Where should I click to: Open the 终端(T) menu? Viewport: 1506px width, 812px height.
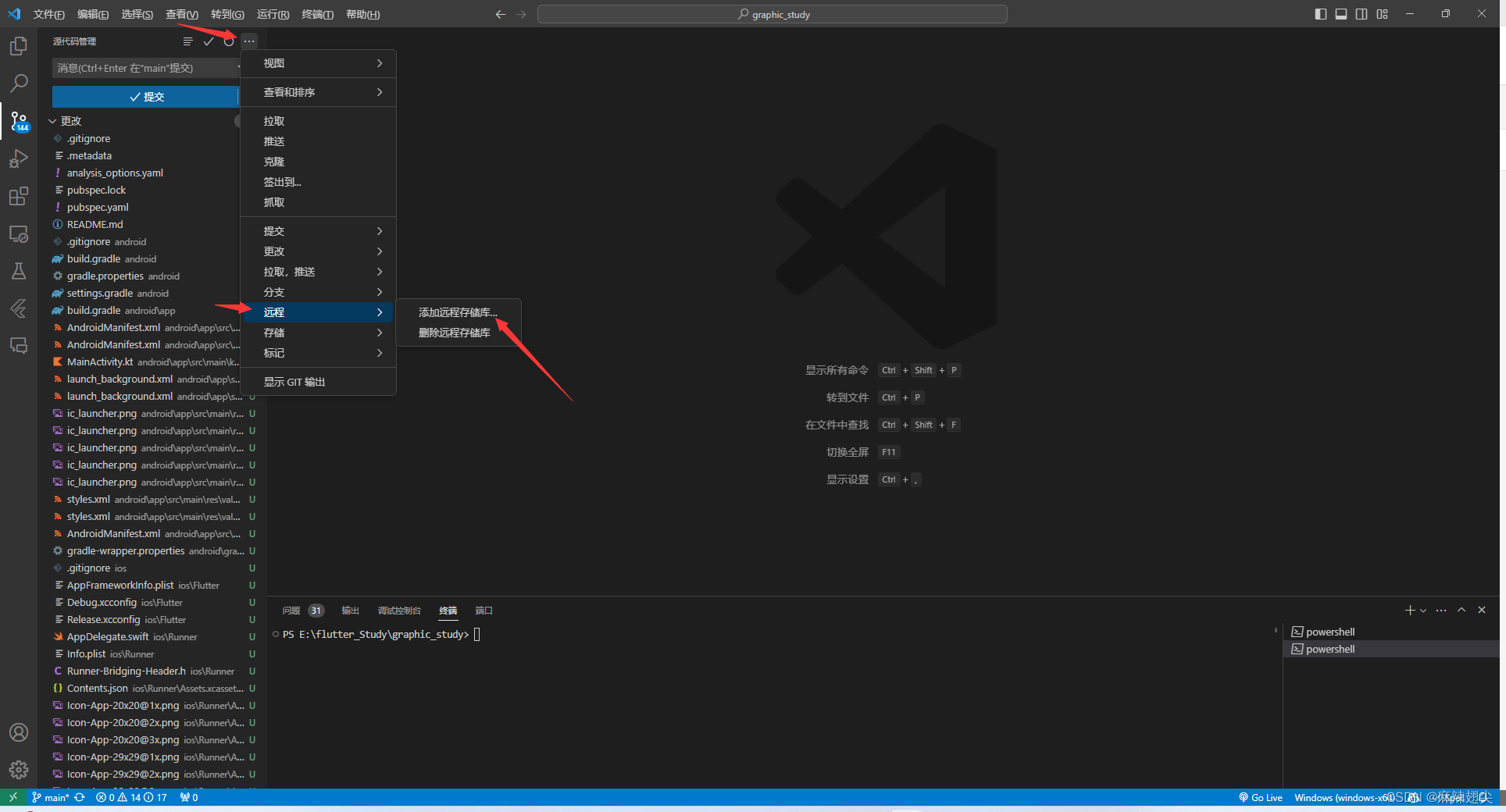coord(318,14)
